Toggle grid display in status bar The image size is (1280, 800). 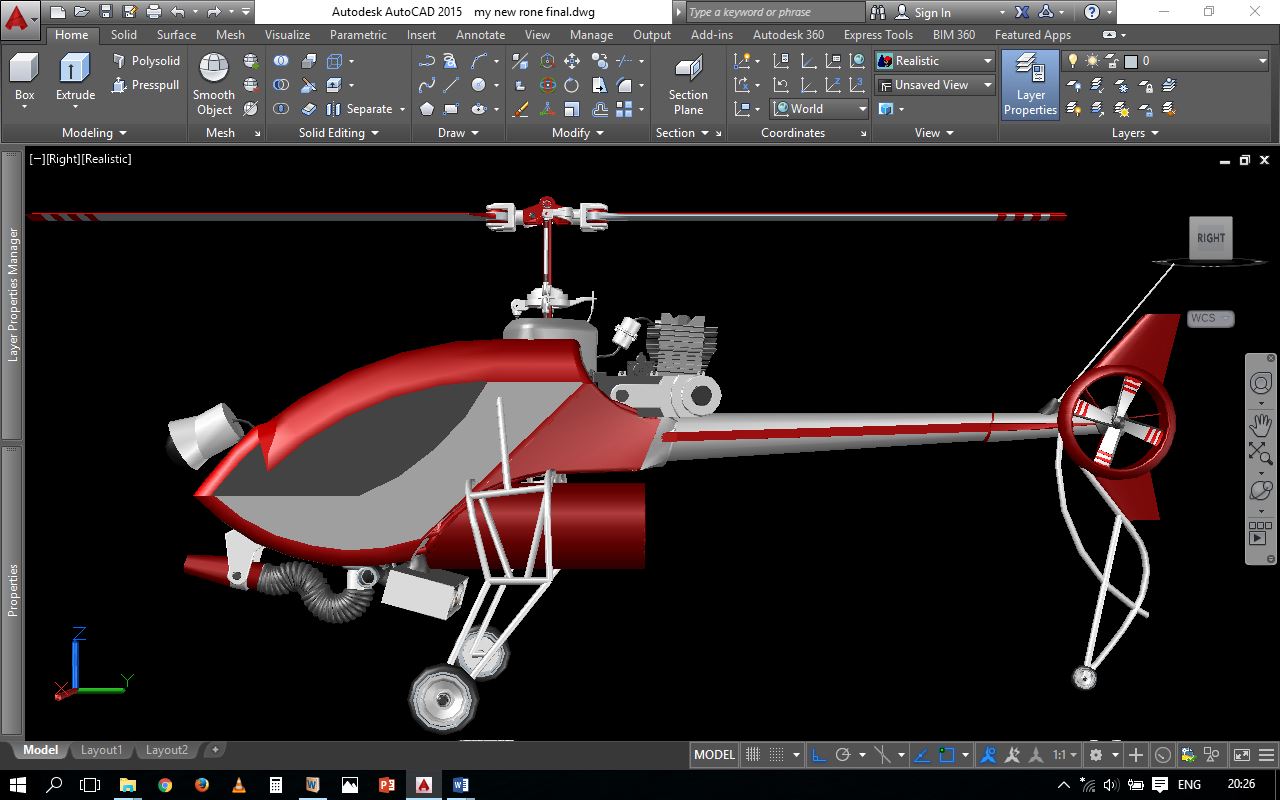[x=753, y=755]
